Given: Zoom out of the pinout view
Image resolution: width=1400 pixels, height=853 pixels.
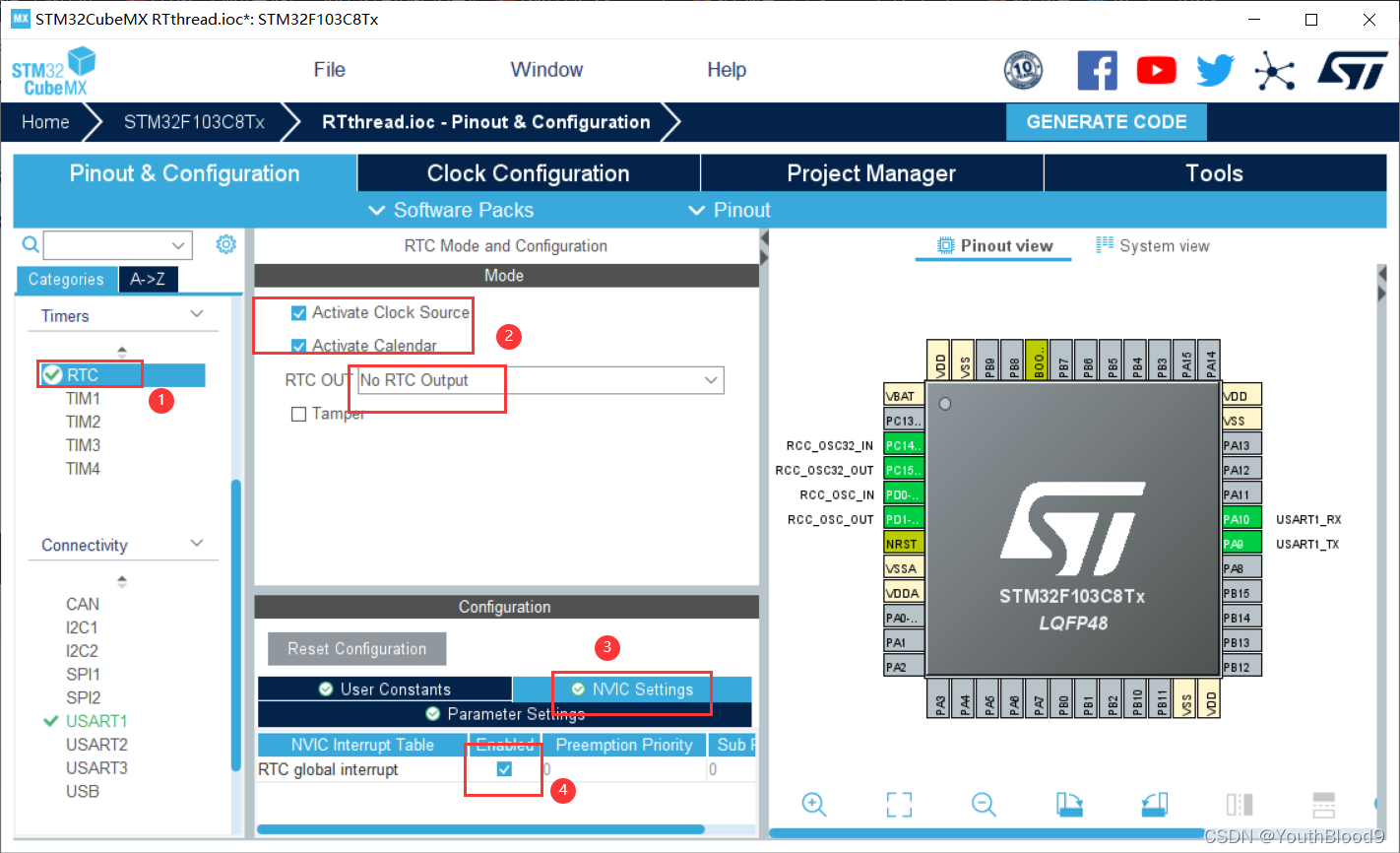Looking at the screenshot, I should (984, 805).
